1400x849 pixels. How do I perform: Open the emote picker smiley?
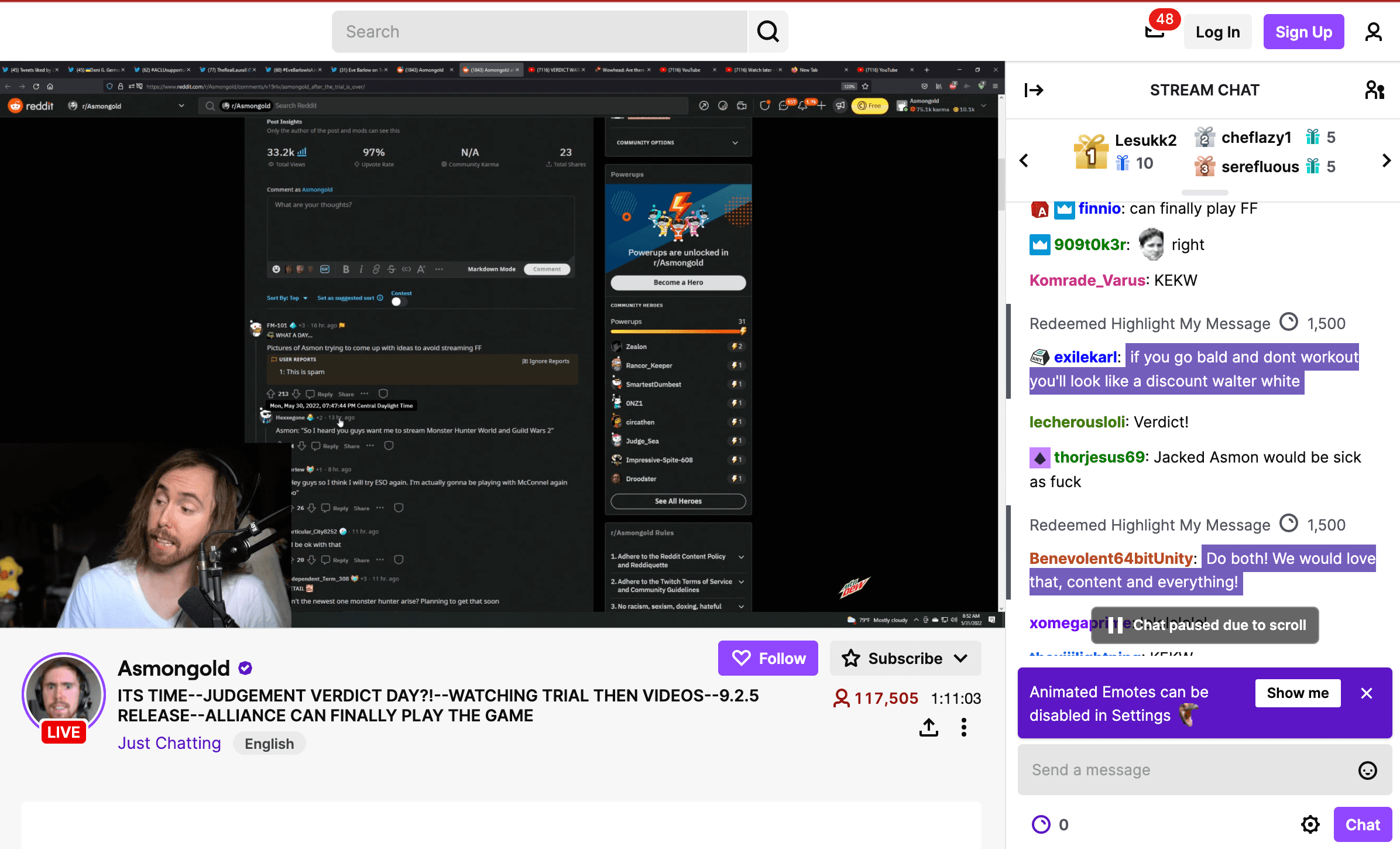coord(1367,770)
